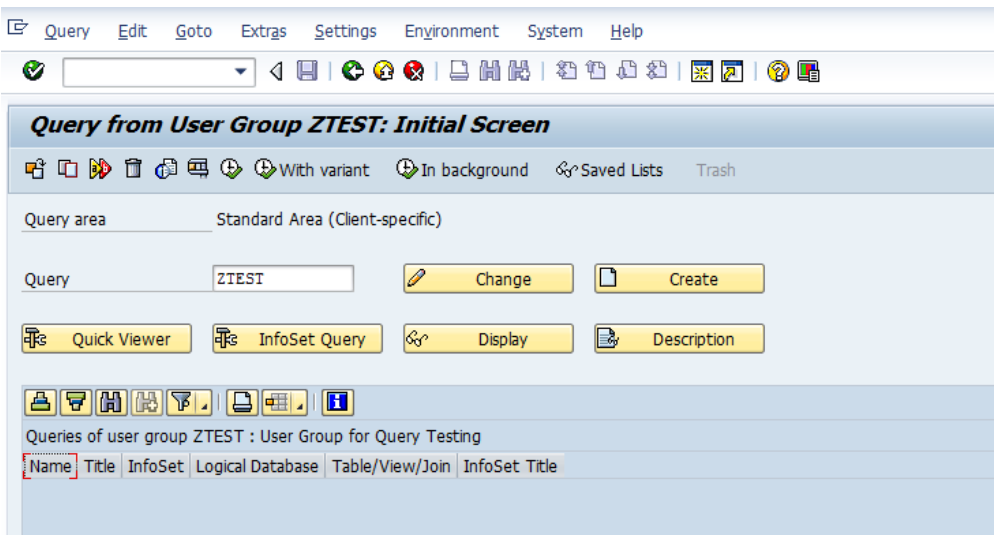Click the Execute clock-with-check icon without a label

click(x=231, y=169)
